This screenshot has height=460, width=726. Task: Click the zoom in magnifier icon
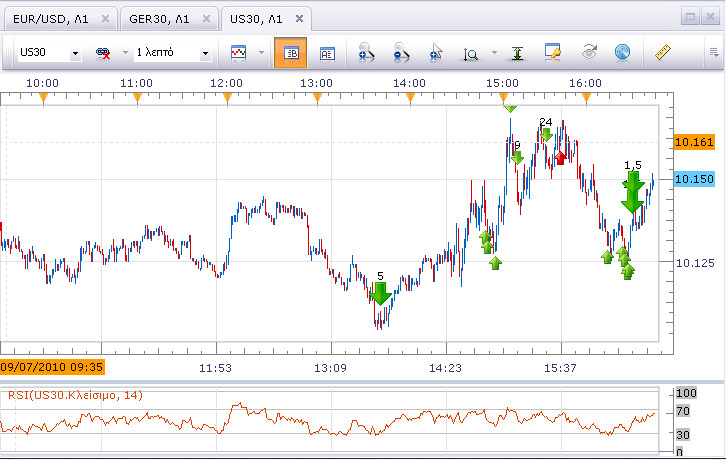[366, 52]
